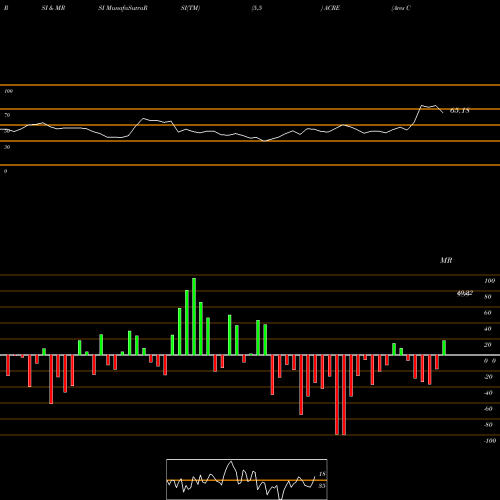Select the RSI value label "65.18"
Image resolution: width=500 pixels, height=500 pixels.
(460, 111)
